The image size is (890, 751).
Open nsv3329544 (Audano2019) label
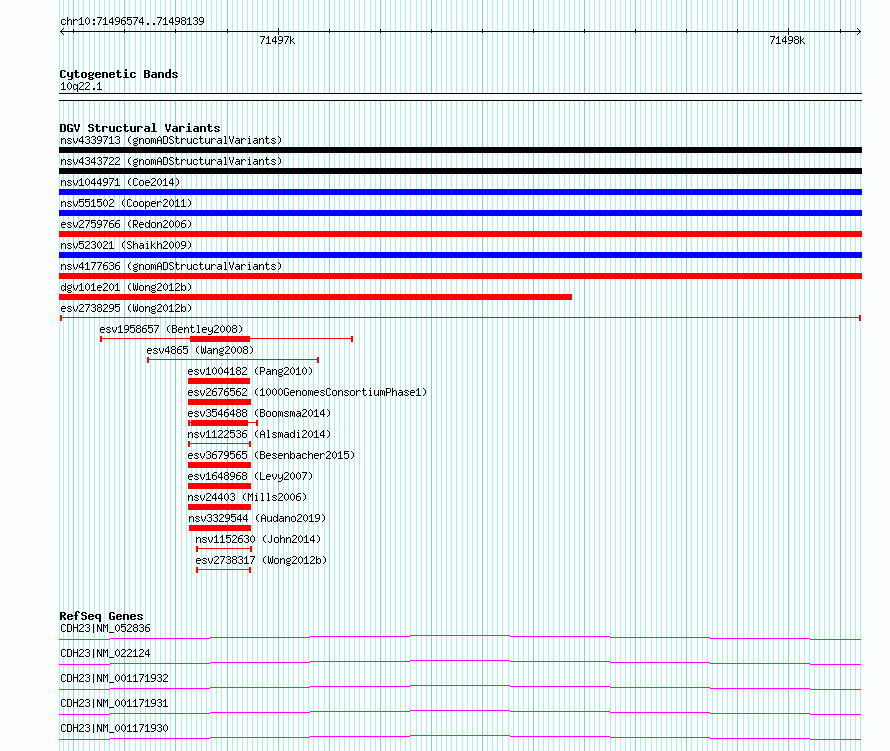[x=257, y=518]
